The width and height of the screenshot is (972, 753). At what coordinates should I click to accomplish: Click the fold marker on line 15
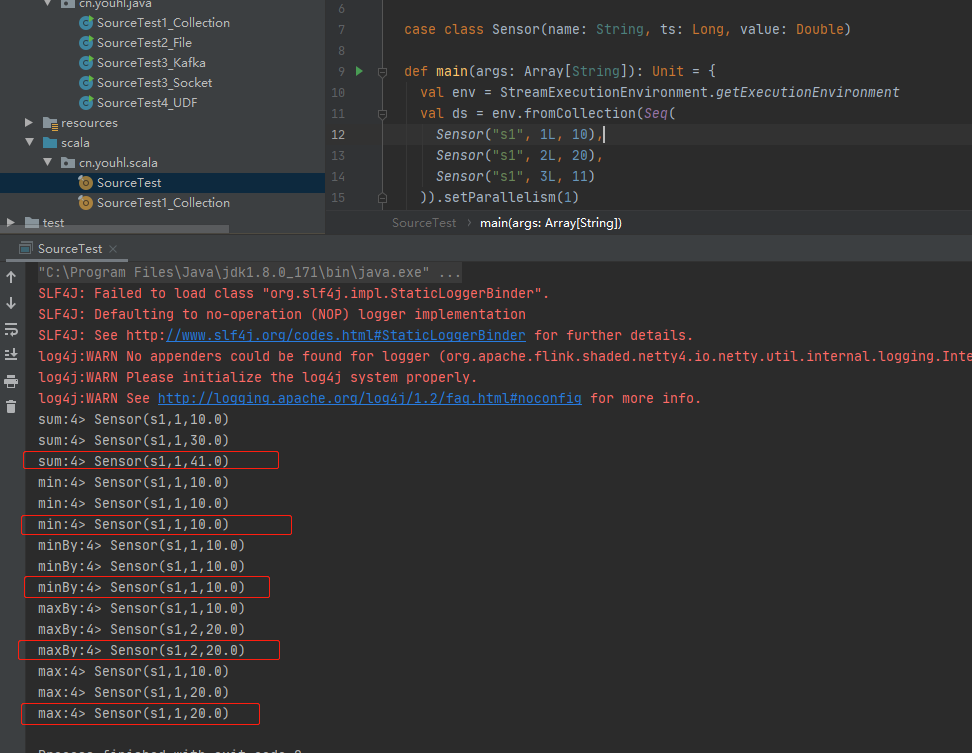(x=382, y=198)
